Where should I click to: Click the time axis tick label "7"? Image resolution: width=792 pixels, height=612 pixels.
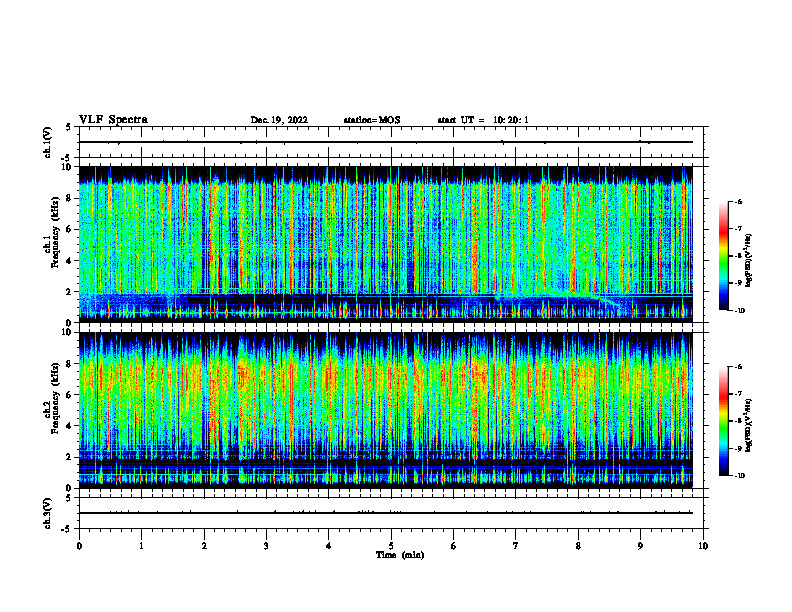coord(516,546)
